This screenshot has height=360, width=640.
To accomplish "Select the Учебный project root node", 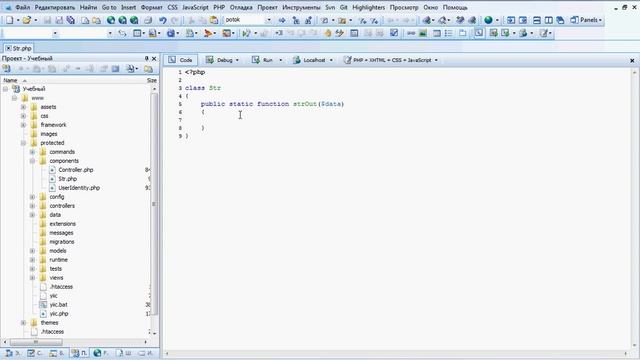I will coord(34,89).
